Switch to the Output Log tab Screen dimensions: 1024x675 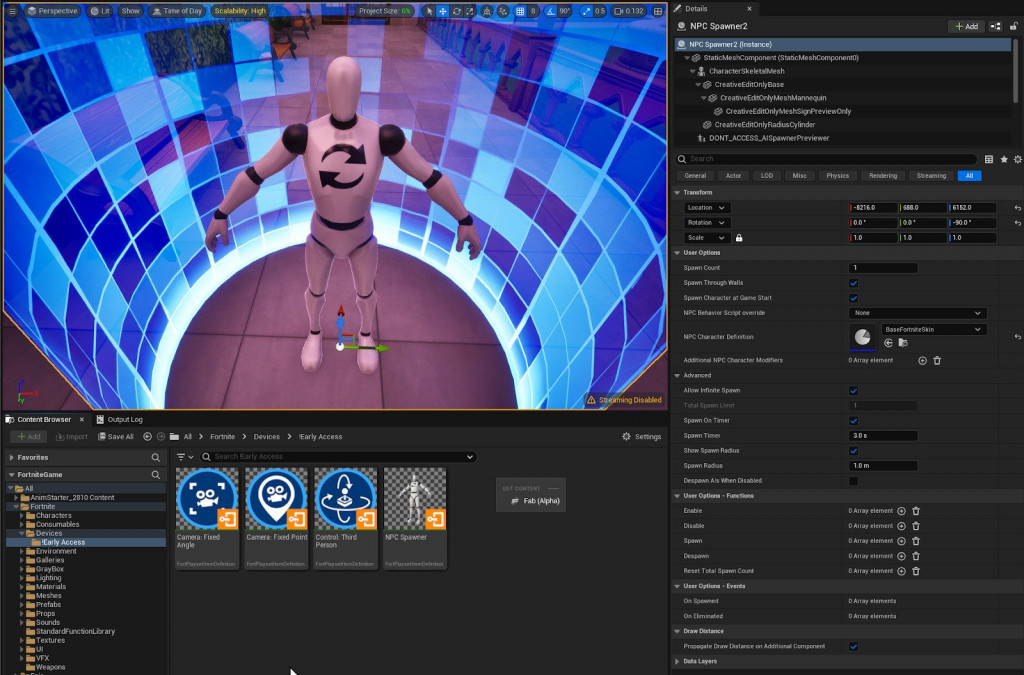click(120, 420)
